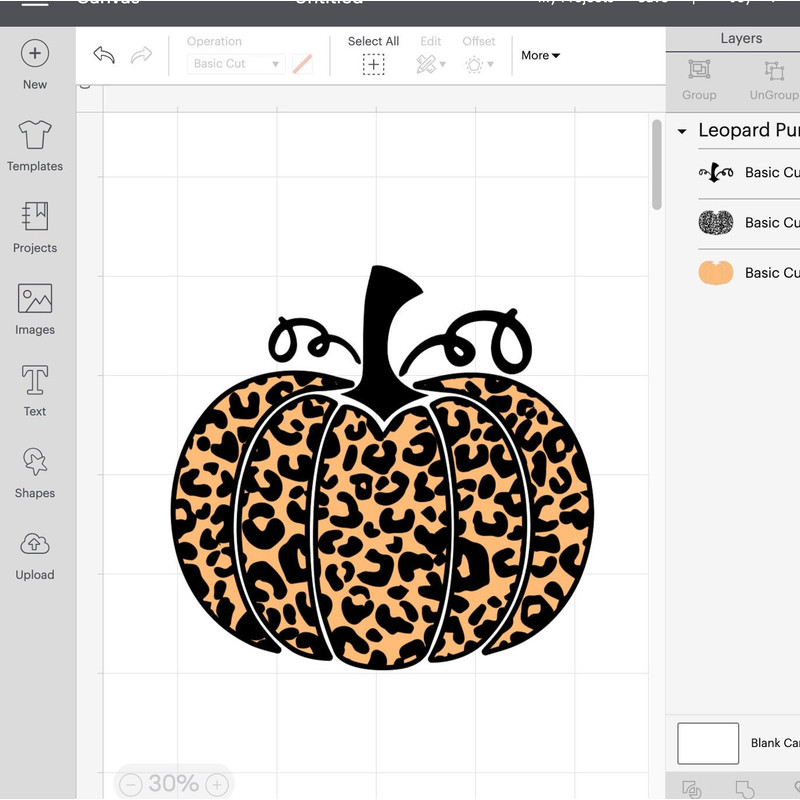Click the Upload icon
Viewport: 800px width, 800px height.
pyautogui.click(x=35, y=552)
